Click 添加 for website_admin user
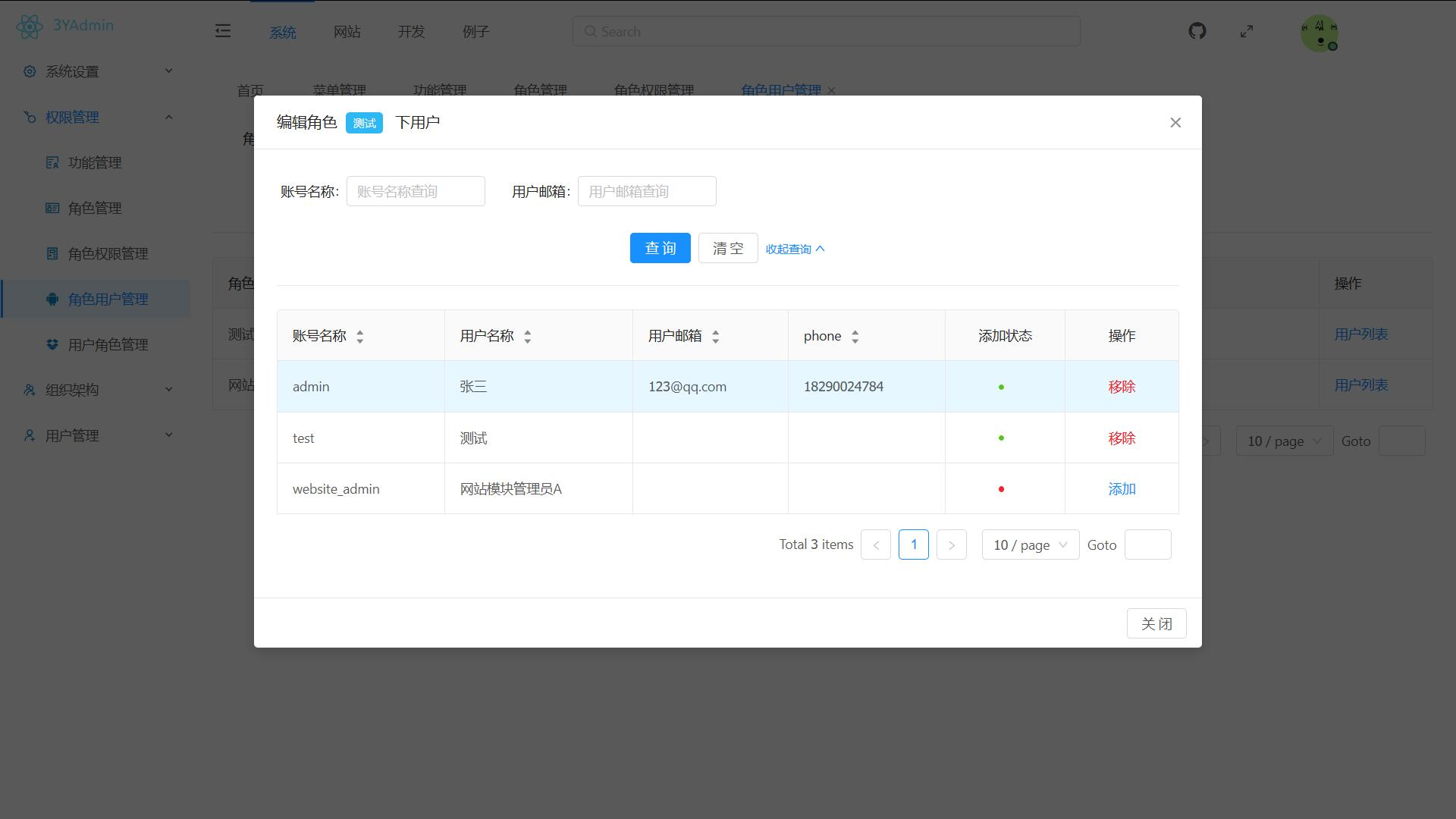Screen dimensions: 1456x819 (x=1121, y=489)
